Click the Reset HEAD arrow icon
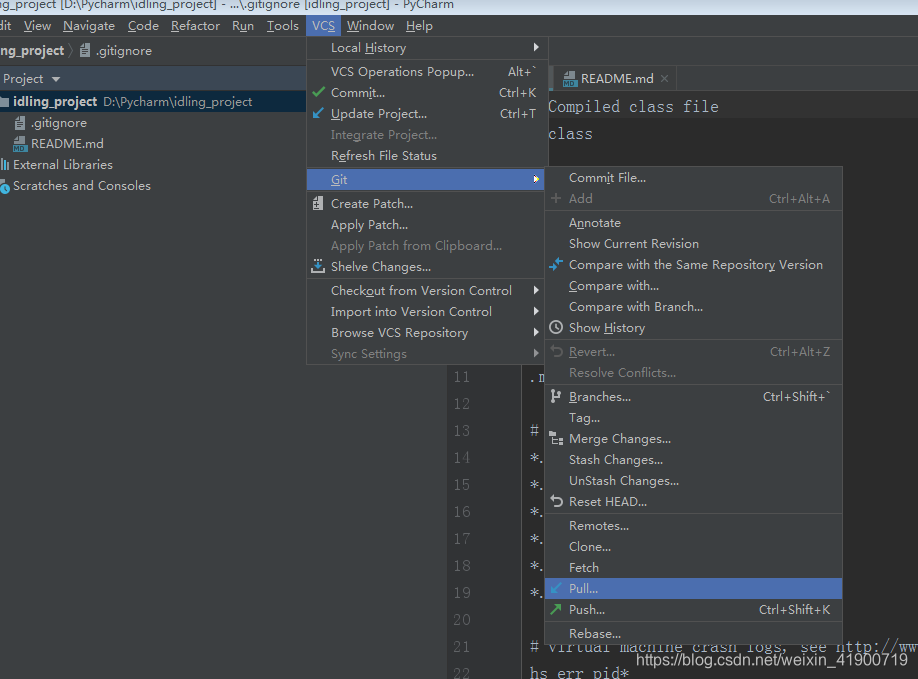 [556, 501]
